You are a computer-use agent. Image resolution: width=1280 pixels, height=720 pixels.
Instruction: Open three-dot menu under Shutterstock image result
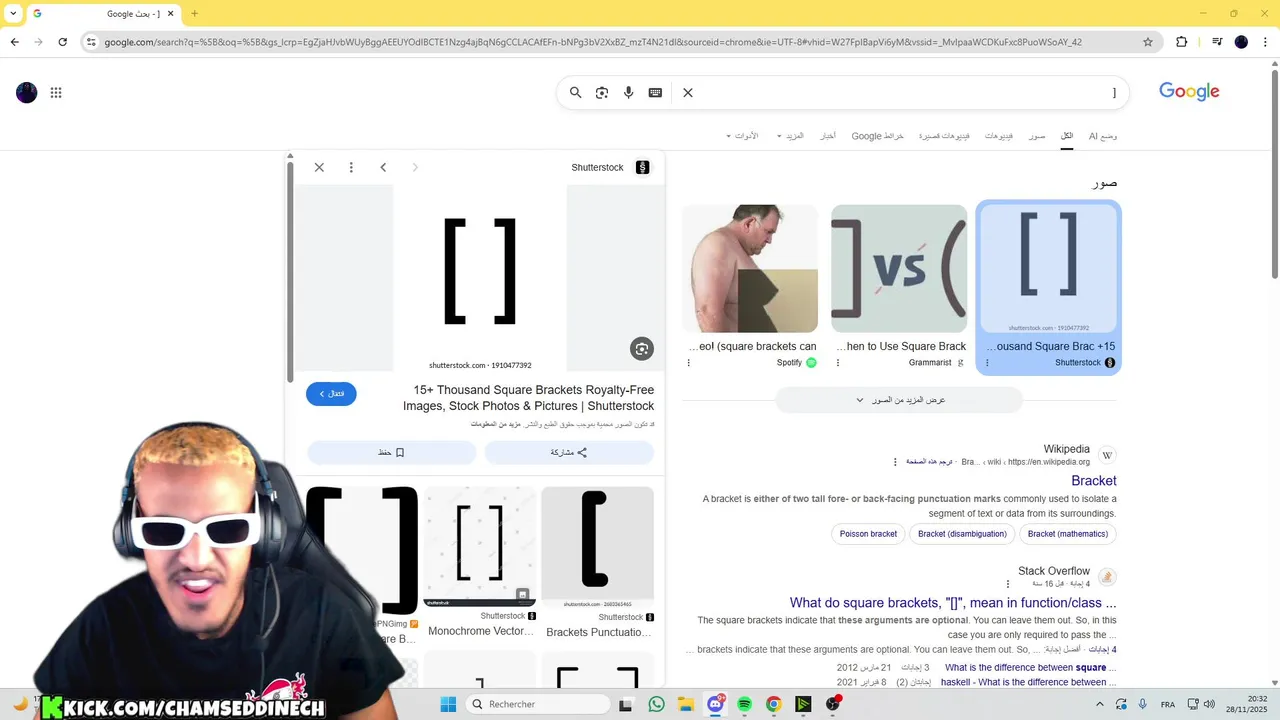(987, 363)
